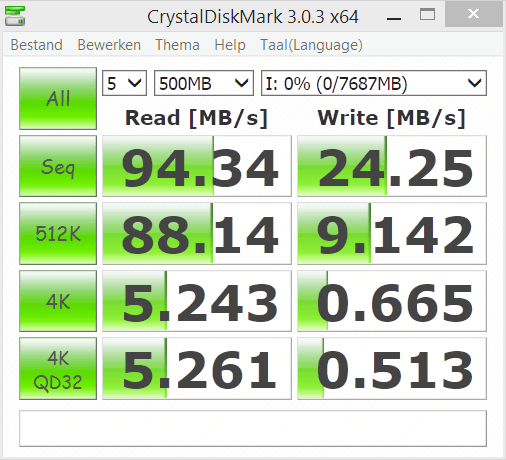Start the Seq sequential test
The image size is (506, 460).
58,166
